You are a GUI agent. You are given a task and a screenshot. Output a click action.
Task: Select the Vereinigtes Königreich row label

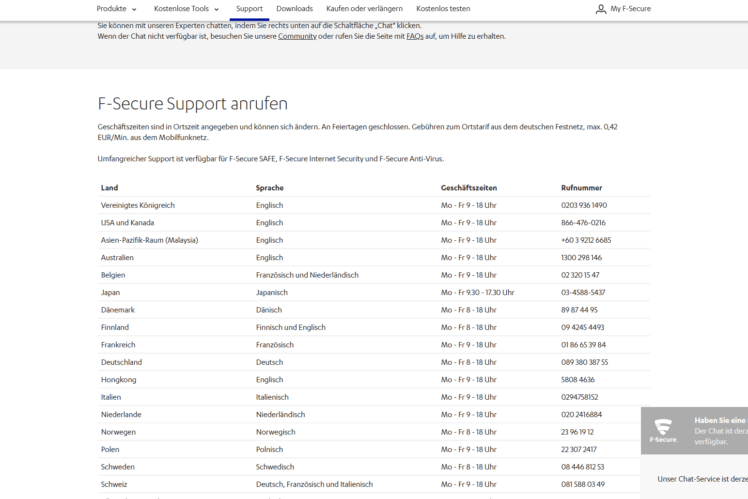[x=138, y=205]
